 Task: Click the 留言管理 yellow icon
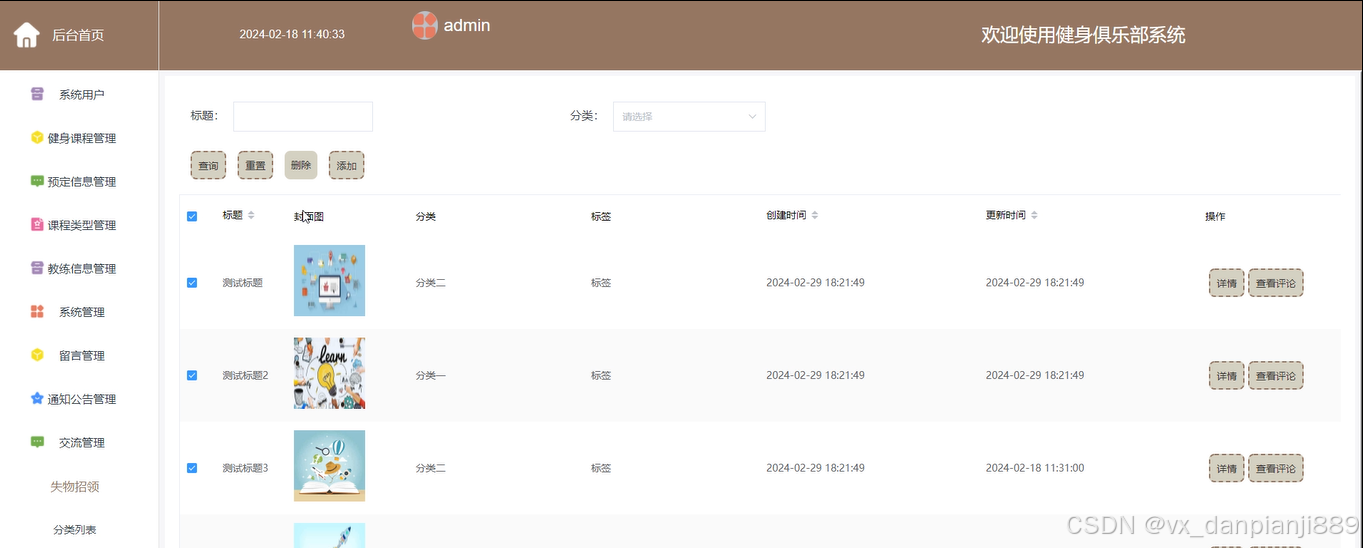point(37,355)
